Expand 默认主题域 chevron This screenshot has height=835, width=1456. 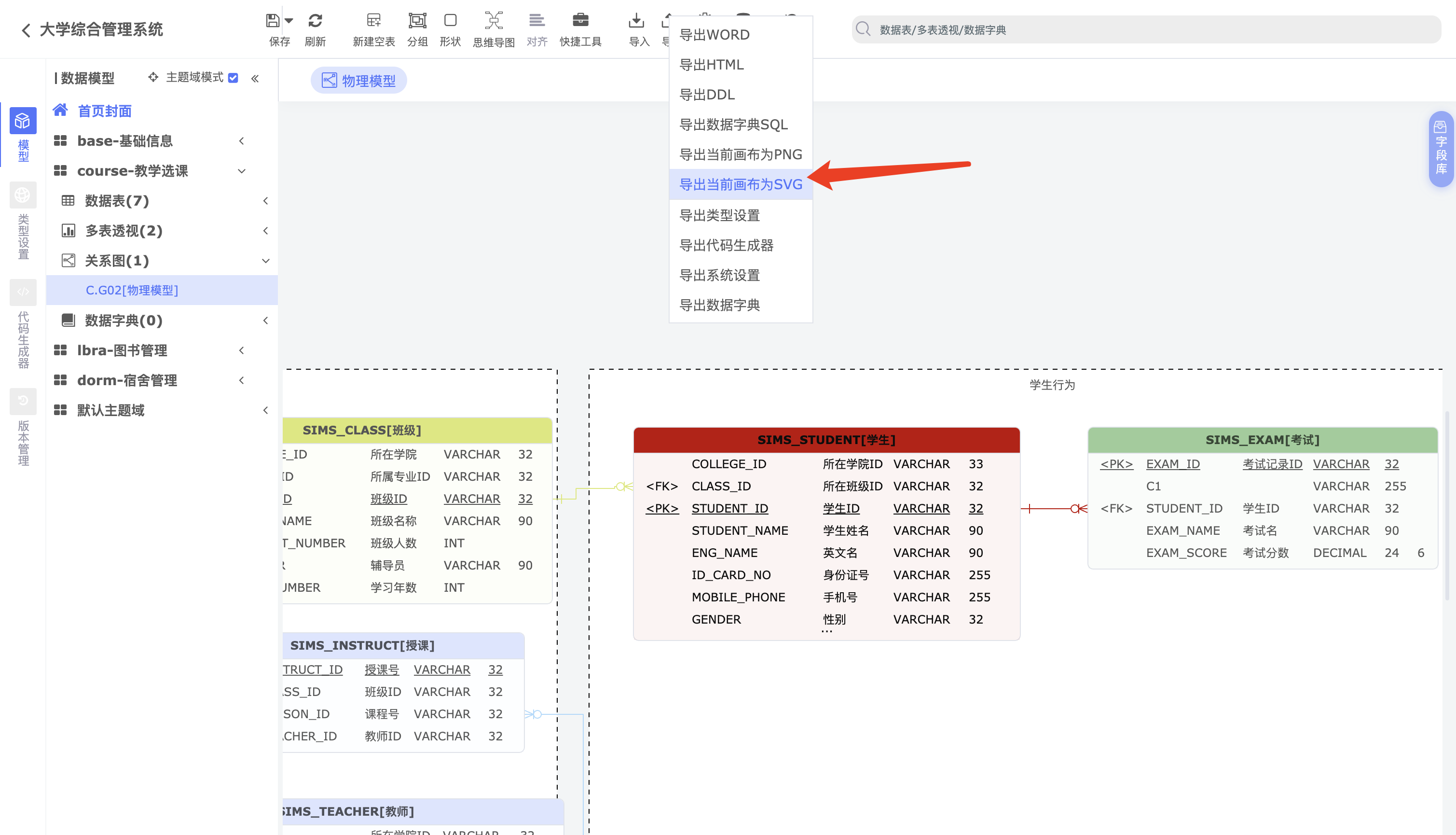(x=266, y=409)
